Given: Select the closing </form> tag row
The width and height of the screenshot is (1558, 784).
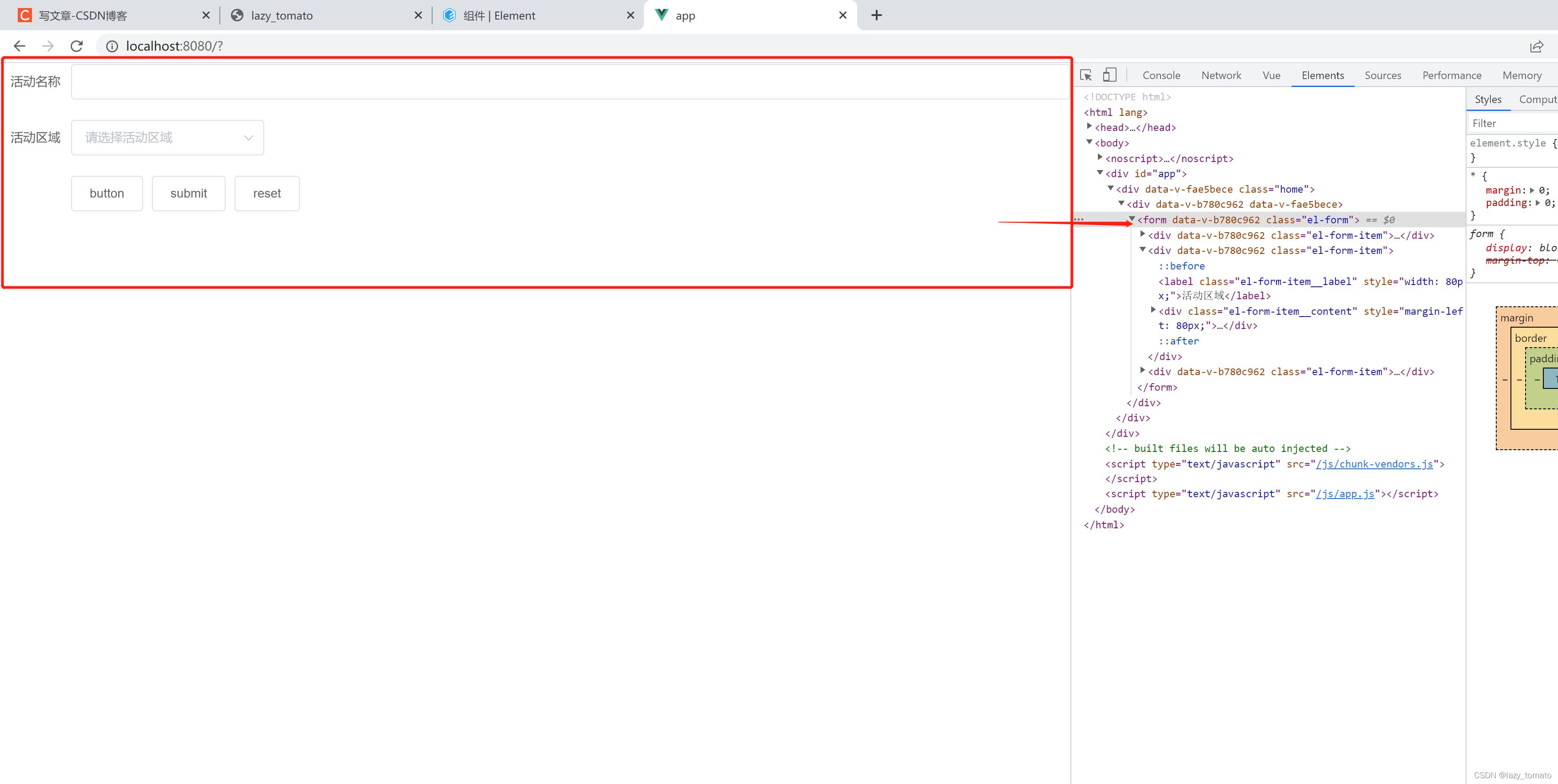Looking at the screenshot, I should (x=1157, y=388).
